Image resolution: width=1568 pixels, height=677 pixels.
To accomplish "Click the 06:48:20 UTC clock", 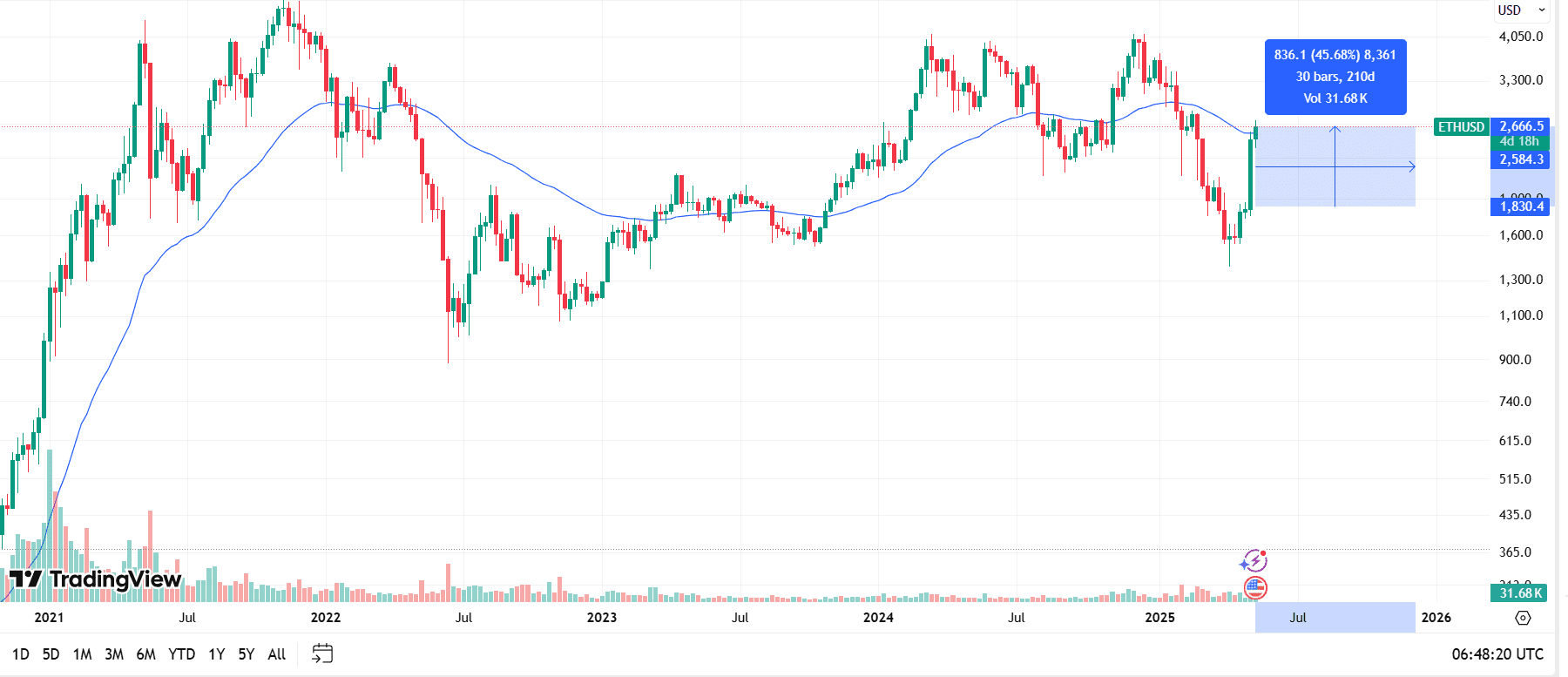I will point(1497,654).
